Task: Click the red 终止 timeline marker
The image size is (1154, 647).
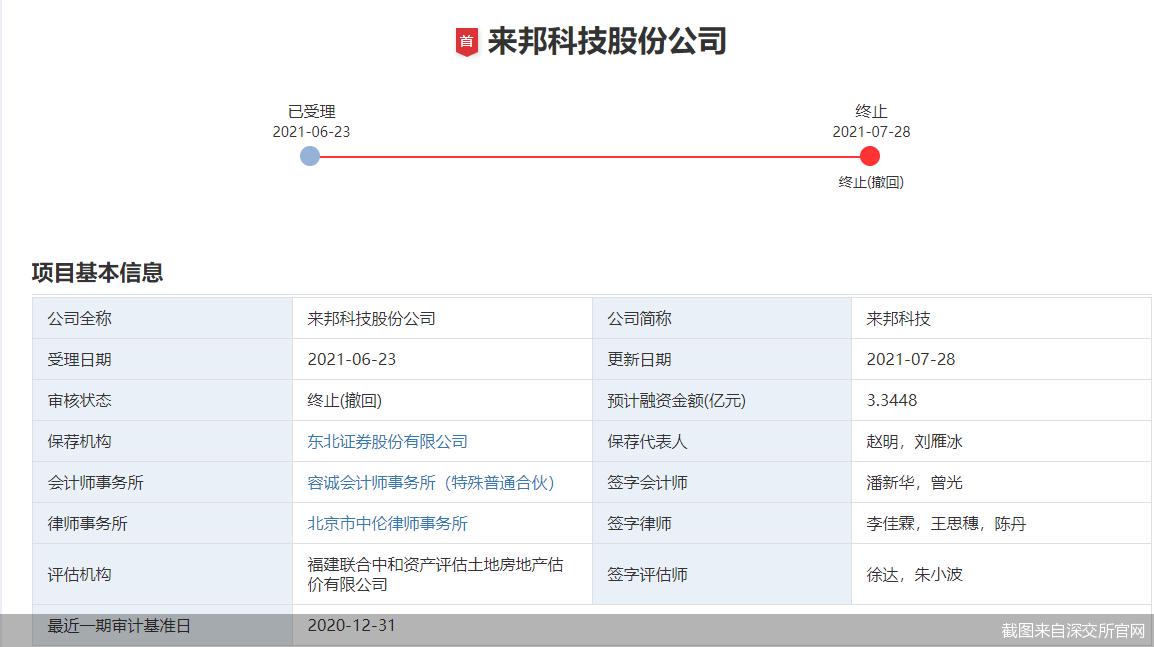Action: (870, 156)
